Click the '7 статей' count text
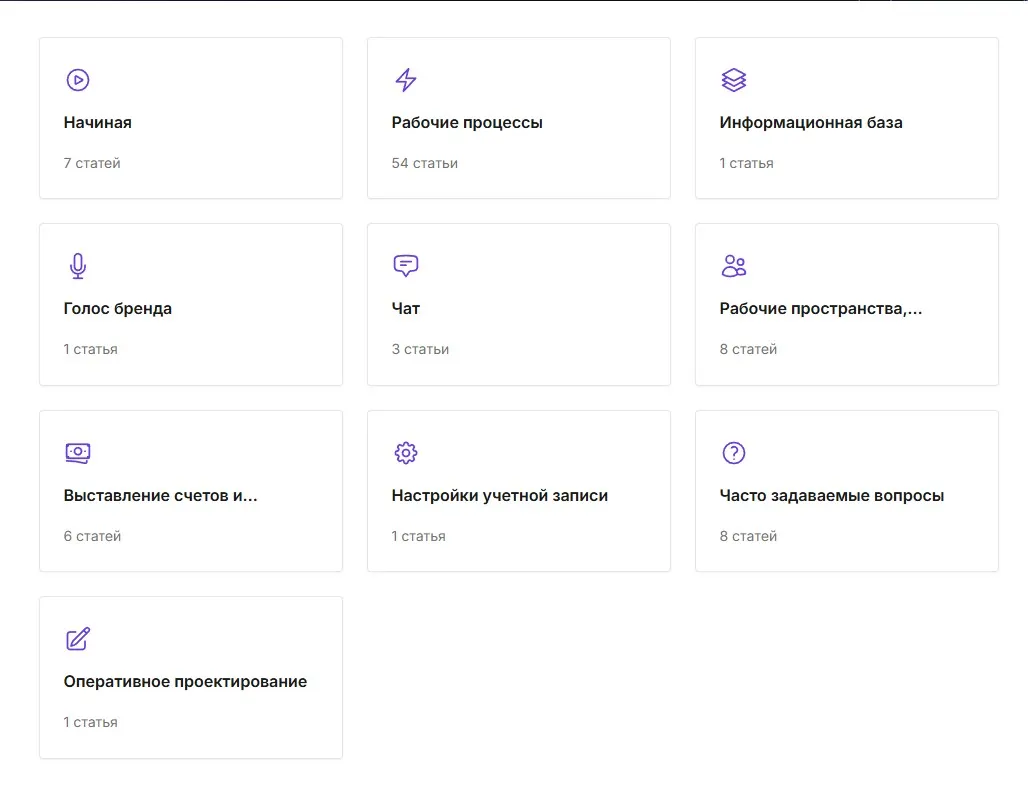Viewport: 1028px width, 792px height. pyautogui.click(x=92, y=163)
